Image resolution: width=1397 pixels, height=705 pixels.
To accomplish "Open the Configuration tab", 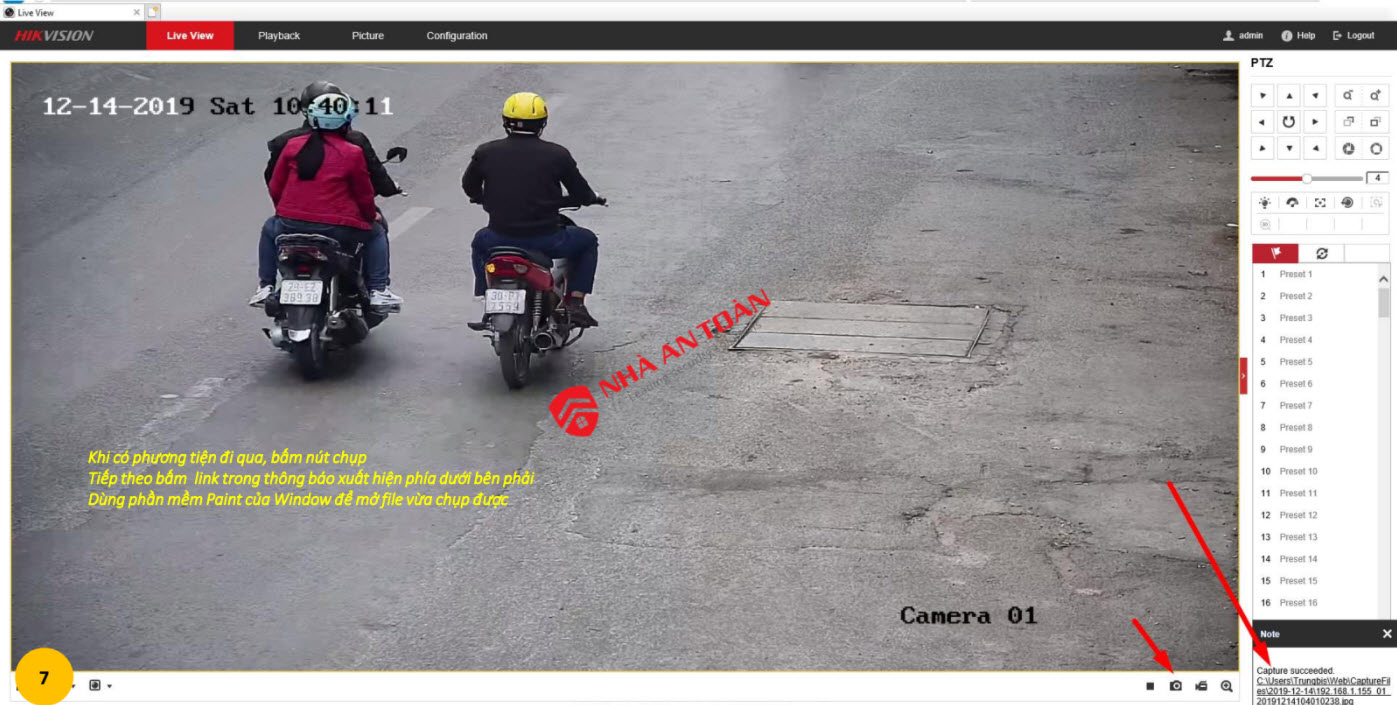I will (456, 36).
